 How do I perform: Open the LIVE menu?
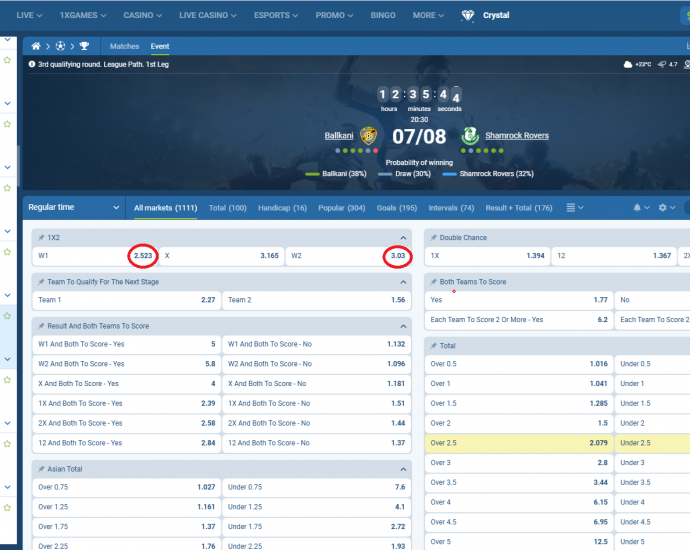29,15
